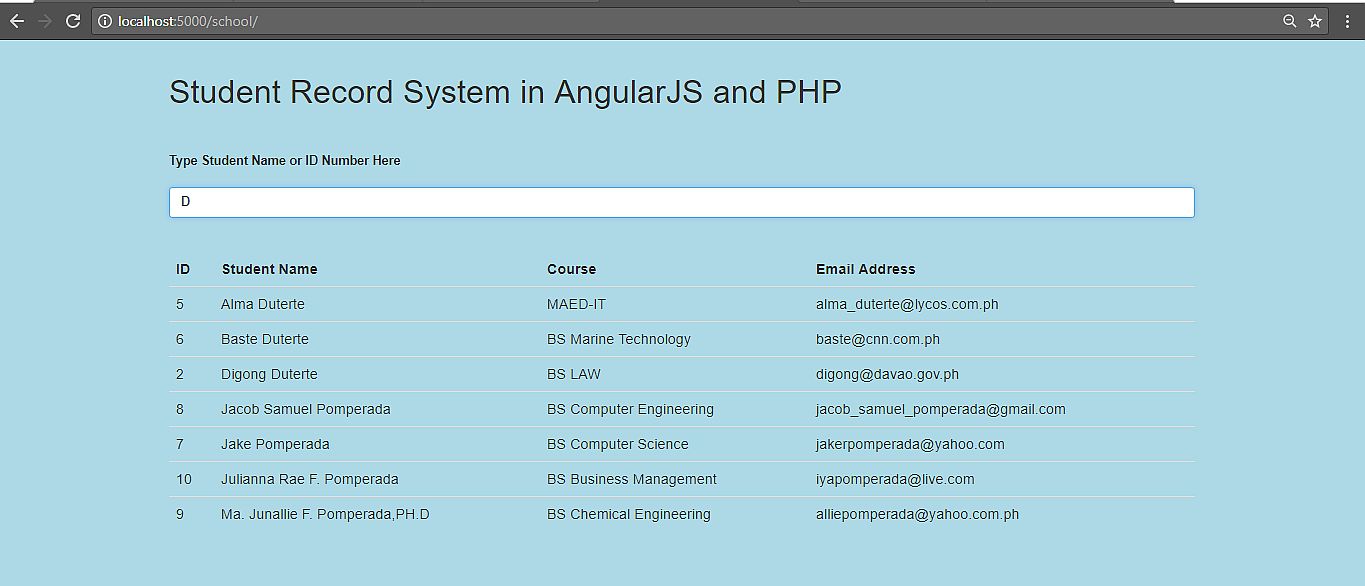Viewport: 1365px width, 586px height.
Task: Click the forward navigation arrow
Action: tap(44, 20)
